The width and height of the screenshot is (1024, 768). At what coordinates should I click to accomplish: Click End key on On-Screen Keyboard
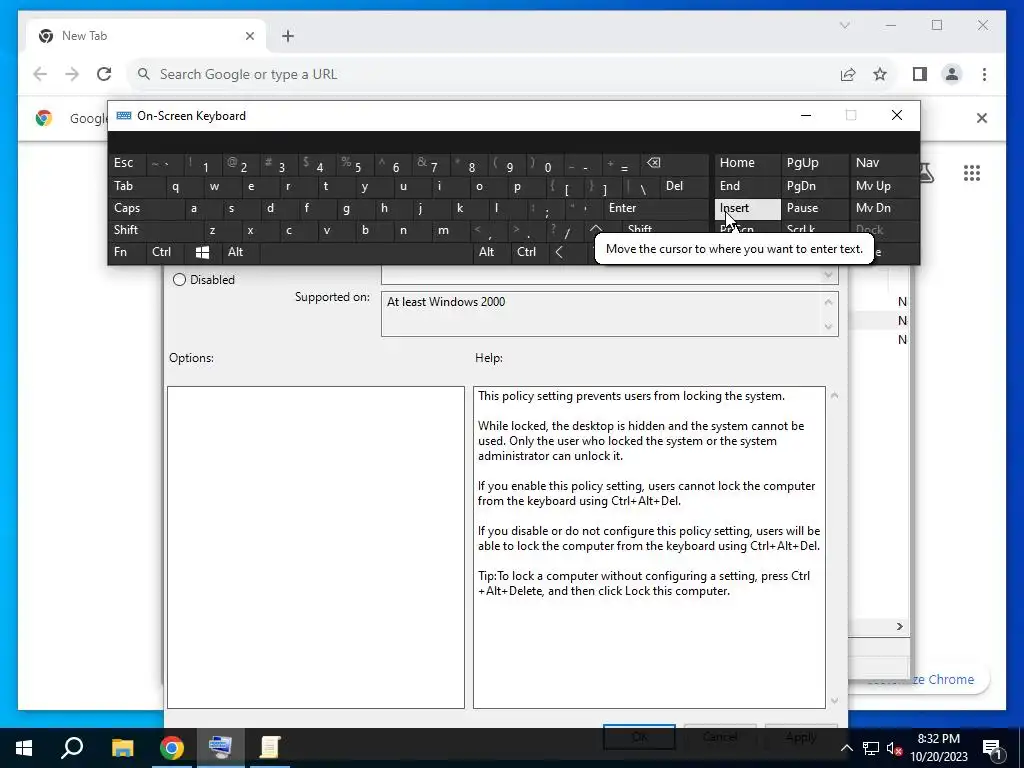748,186
